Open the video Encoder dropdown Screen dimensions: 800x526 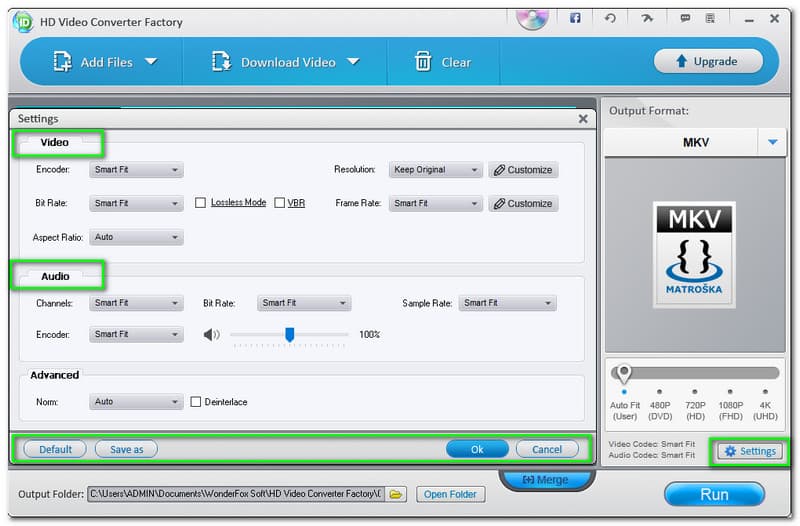click(x=136, y=170)
